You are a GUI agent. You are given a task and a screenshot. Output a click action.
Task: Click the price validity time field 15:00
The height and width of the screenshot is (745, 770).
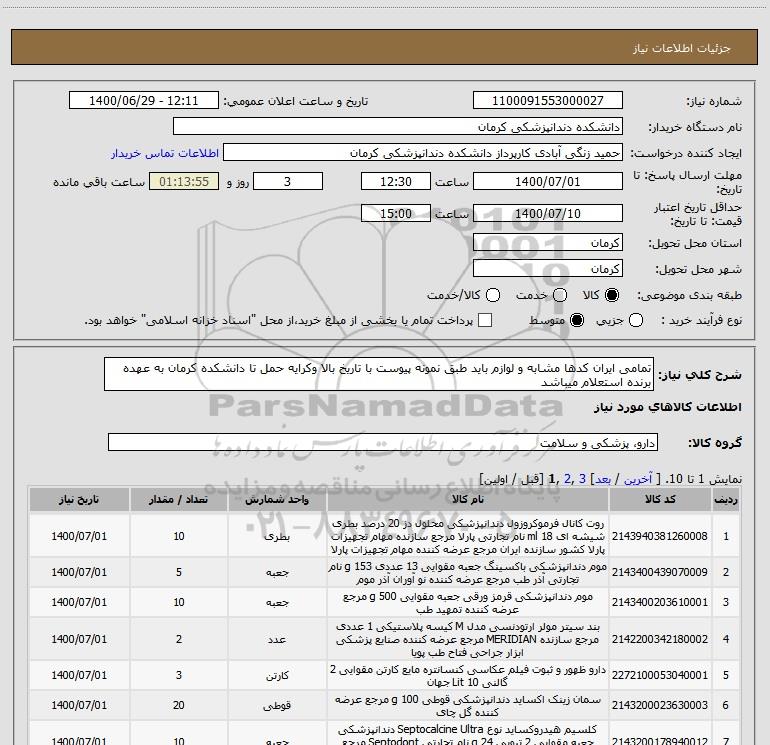[396, 213]
